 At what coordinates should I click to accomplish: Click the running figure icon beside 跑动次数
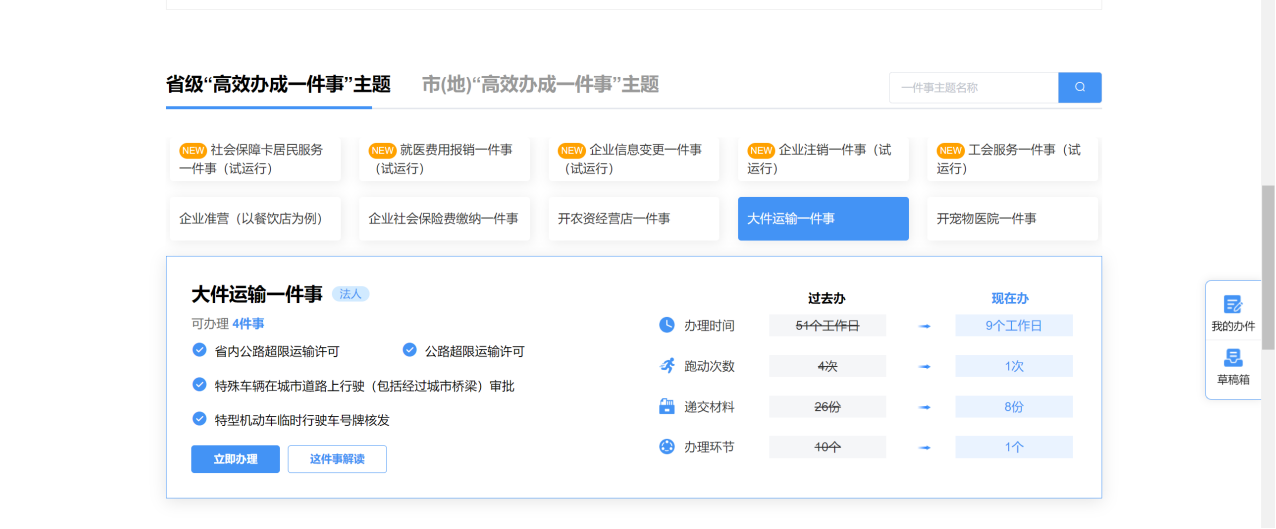pyautogui.click(x=667, y=366)
